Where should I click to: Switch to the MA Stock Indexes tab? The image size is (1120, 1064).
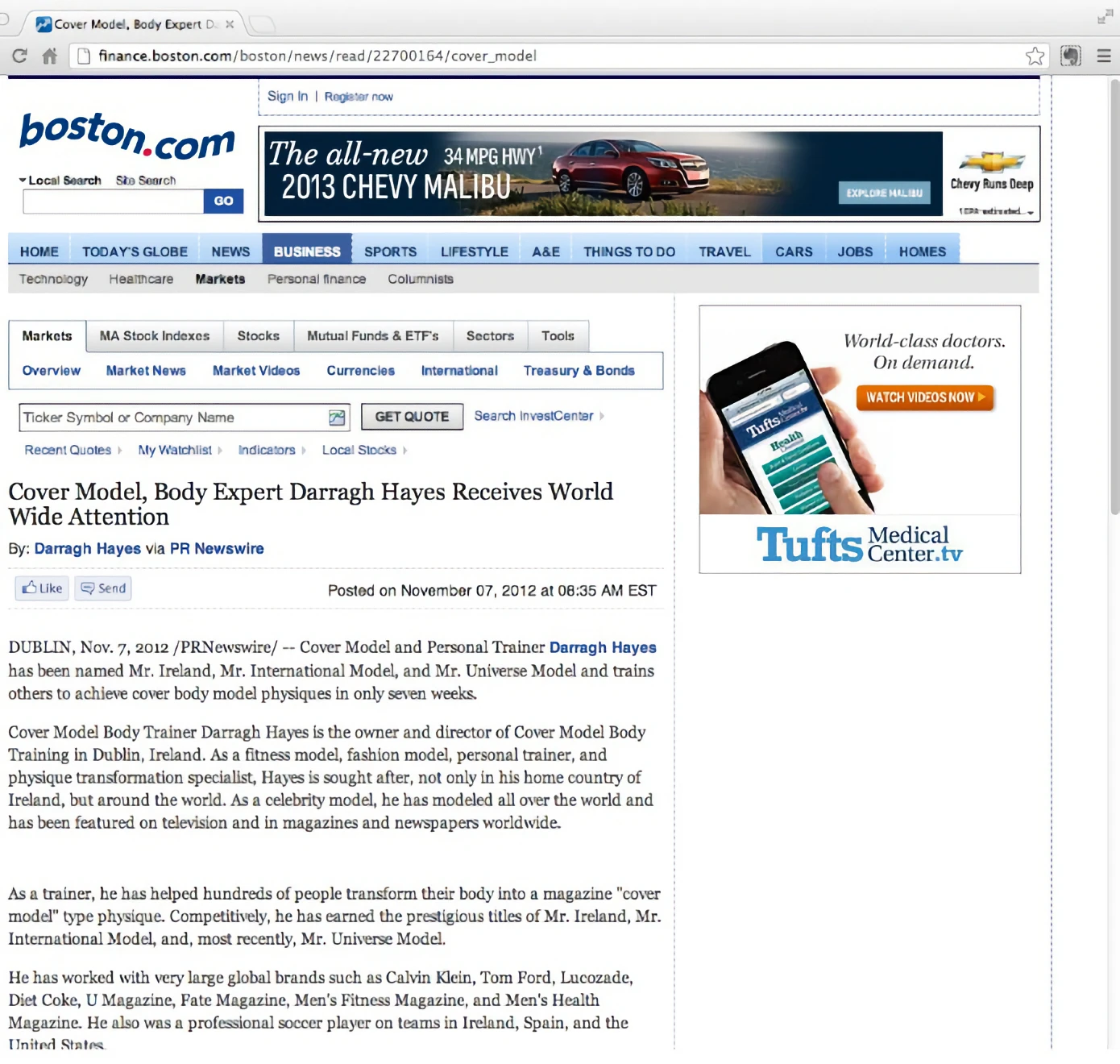coord(155,336)
